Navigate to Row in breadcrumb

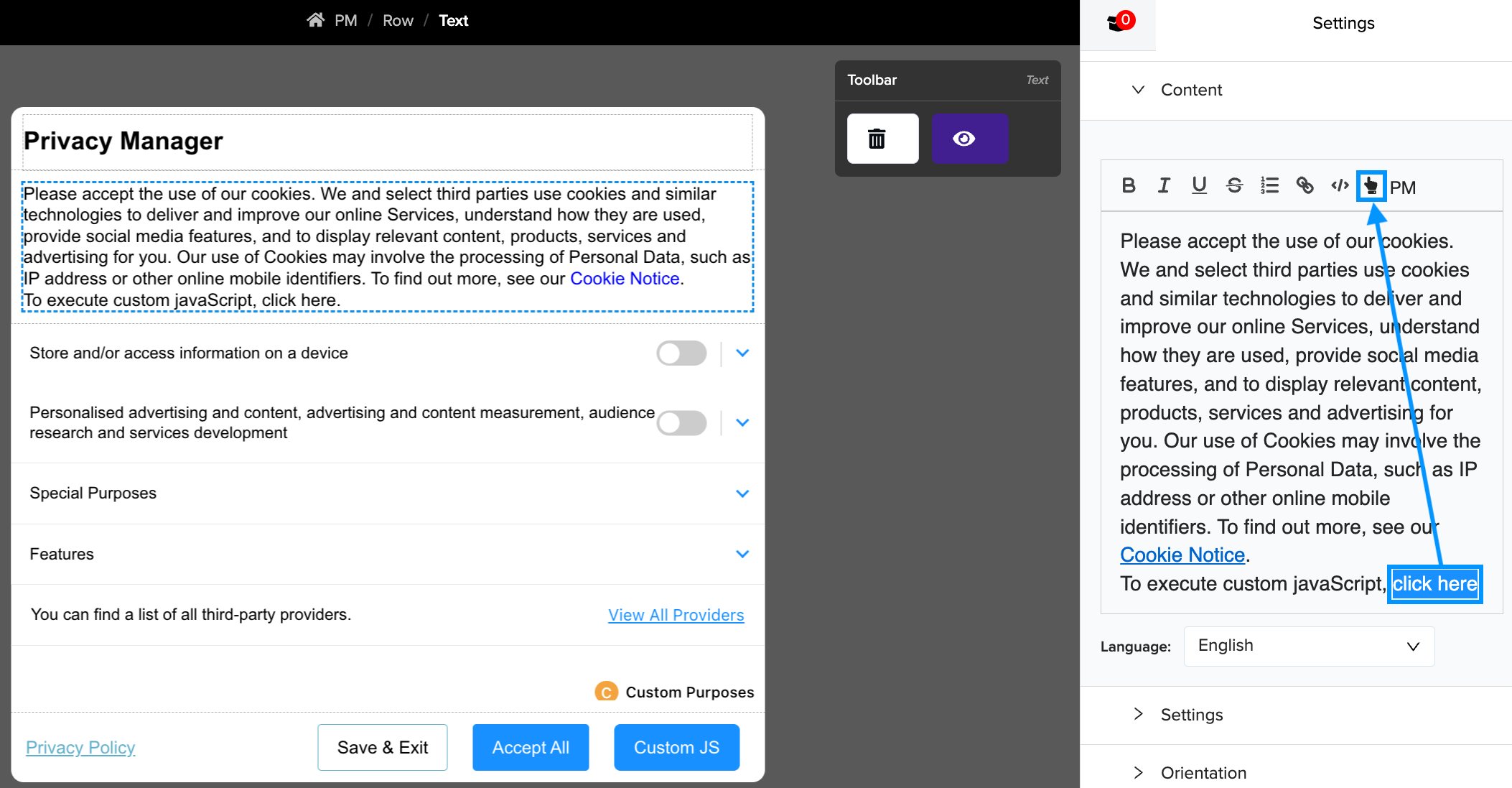(x=398, y=21)
